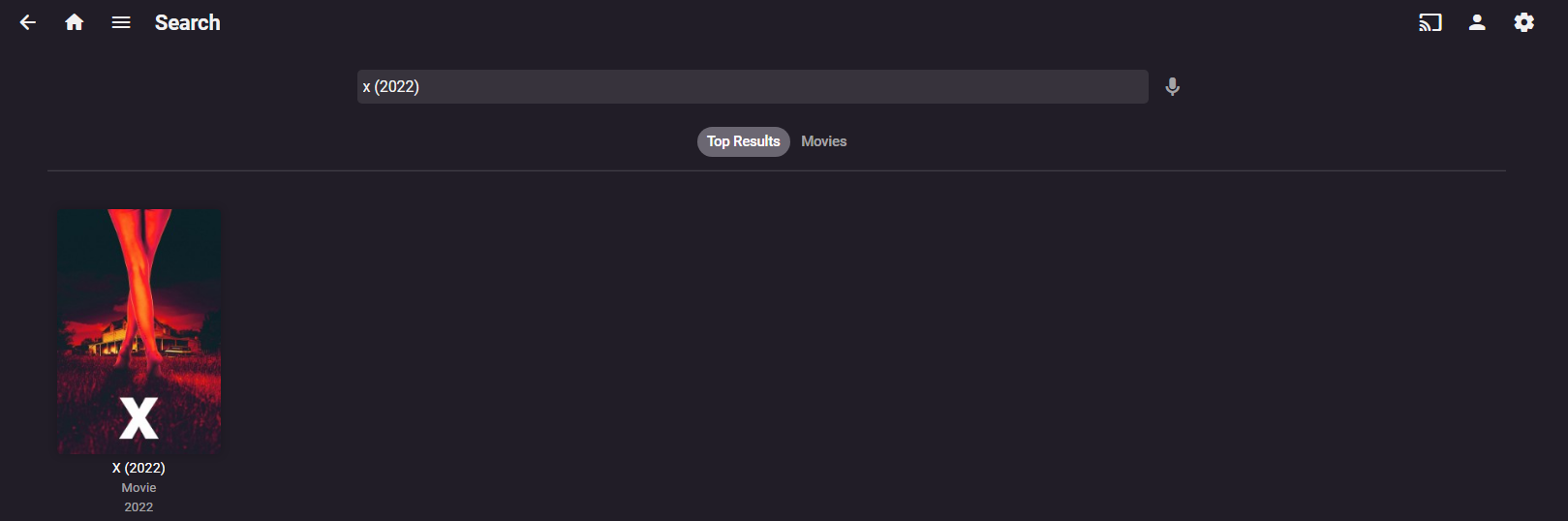Open the Cast to device icon

point(1430,22)
